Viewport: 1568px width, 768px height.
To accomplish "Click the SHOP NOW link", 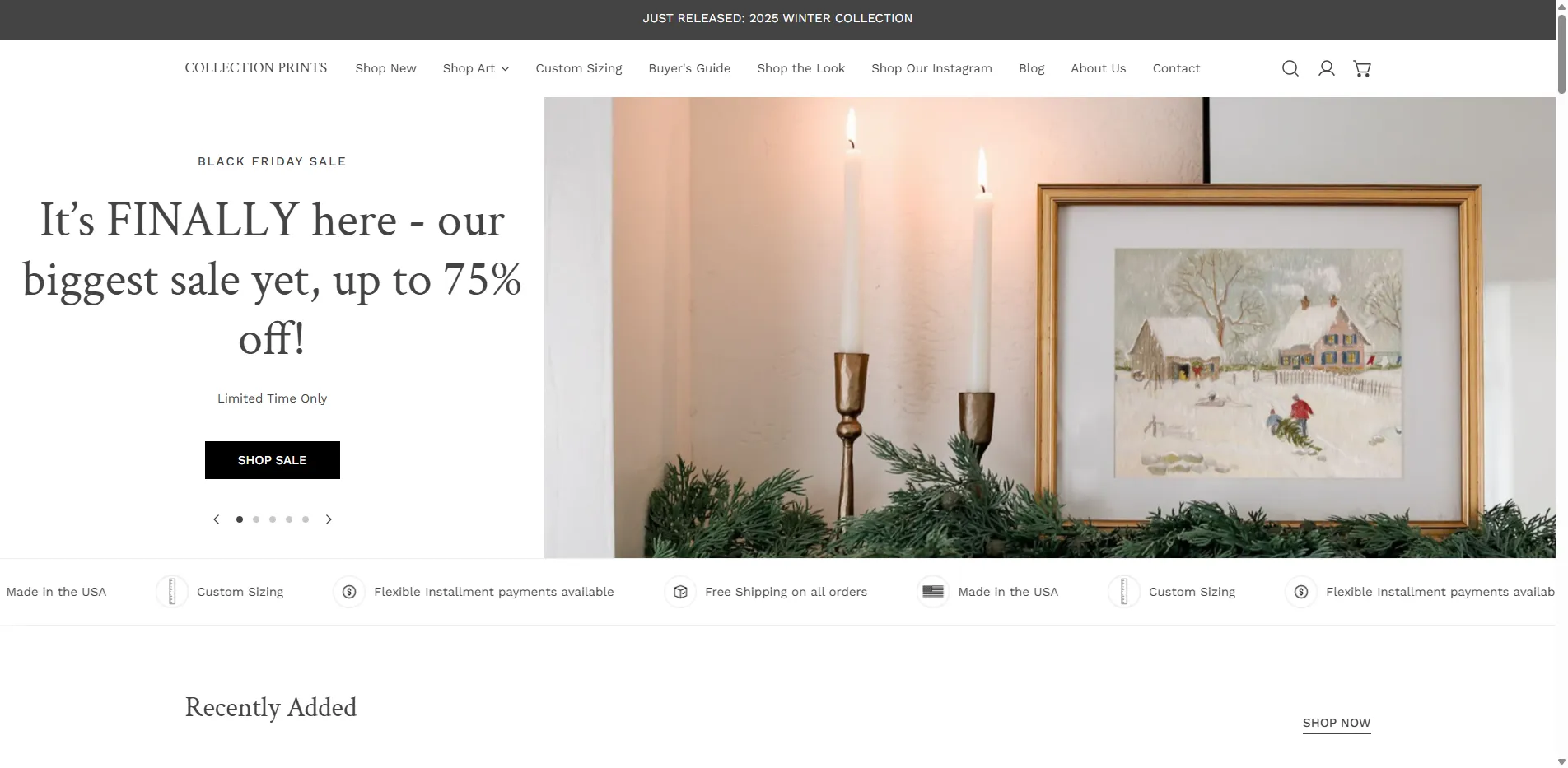I will (x=1337, y=723).
